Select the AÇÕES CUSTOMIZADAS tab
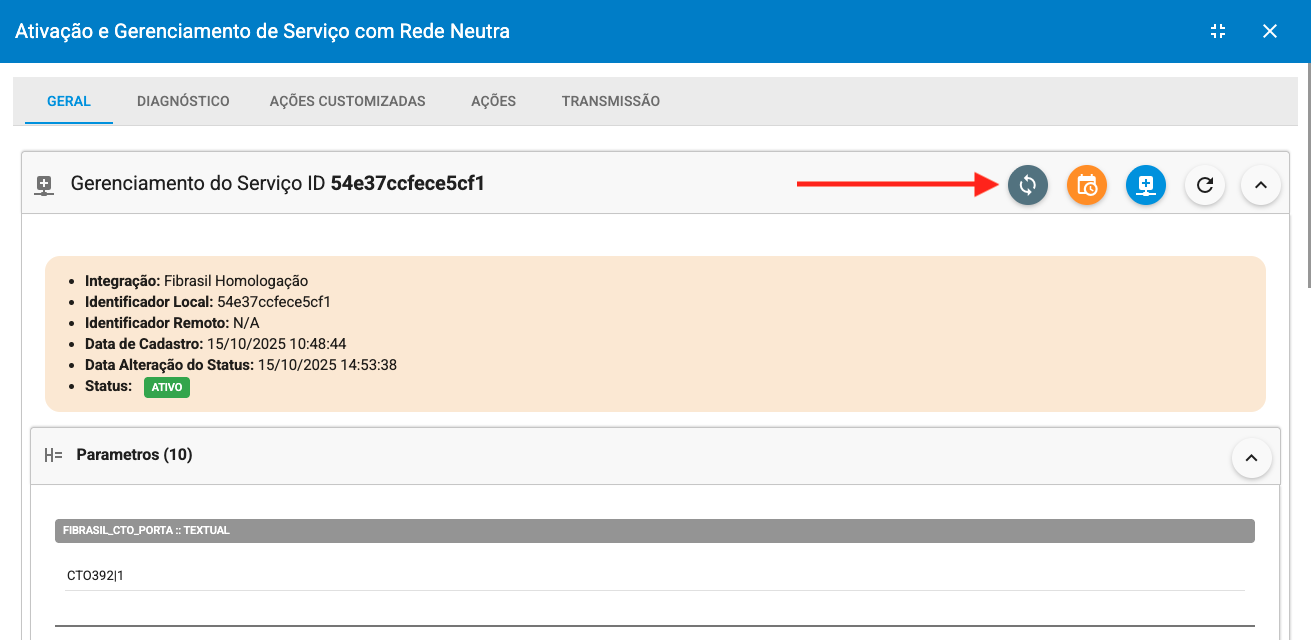1311x640 pixels. pyautogui.click(x=347, y=101)
